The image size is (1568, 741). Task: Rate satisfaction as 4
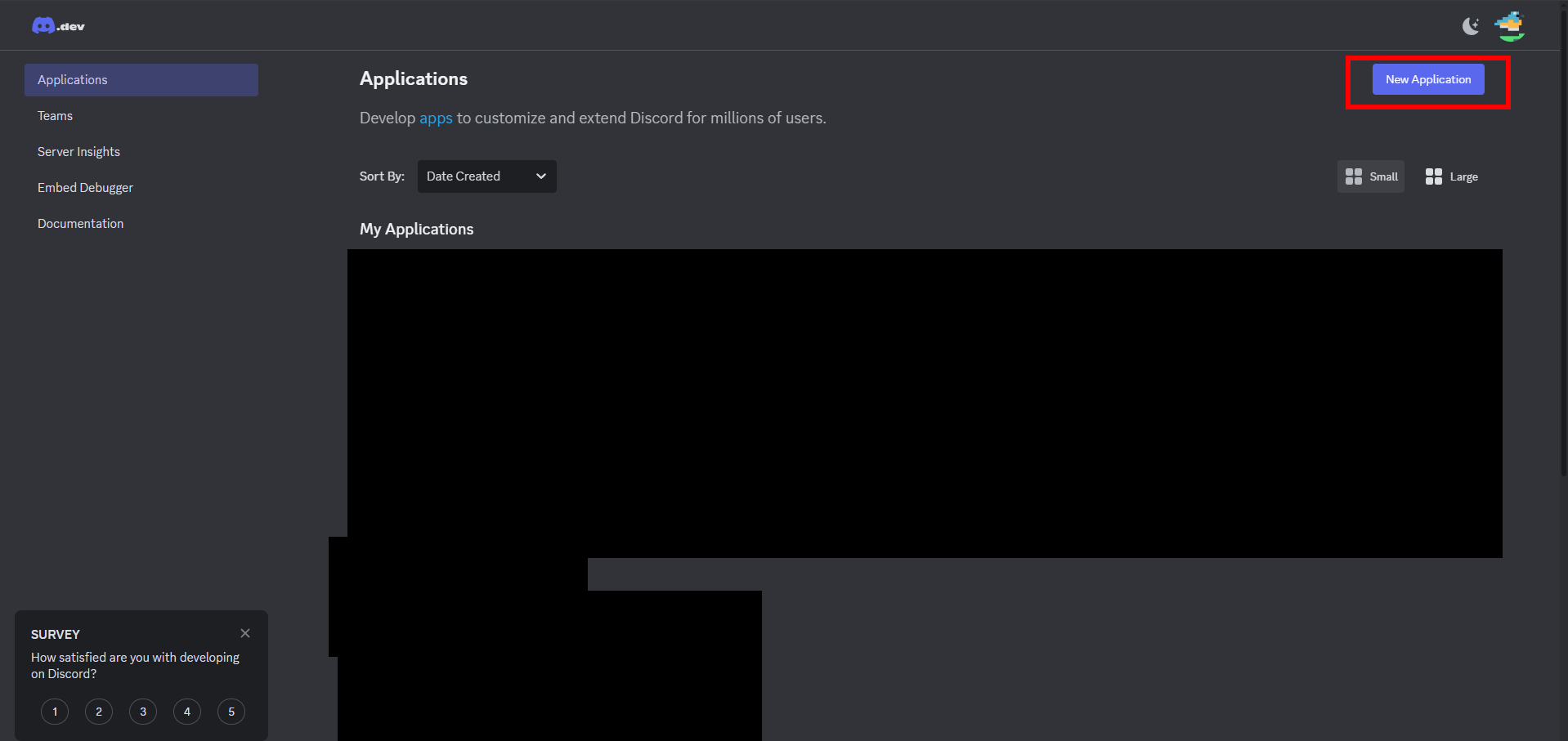click(187, 712)
